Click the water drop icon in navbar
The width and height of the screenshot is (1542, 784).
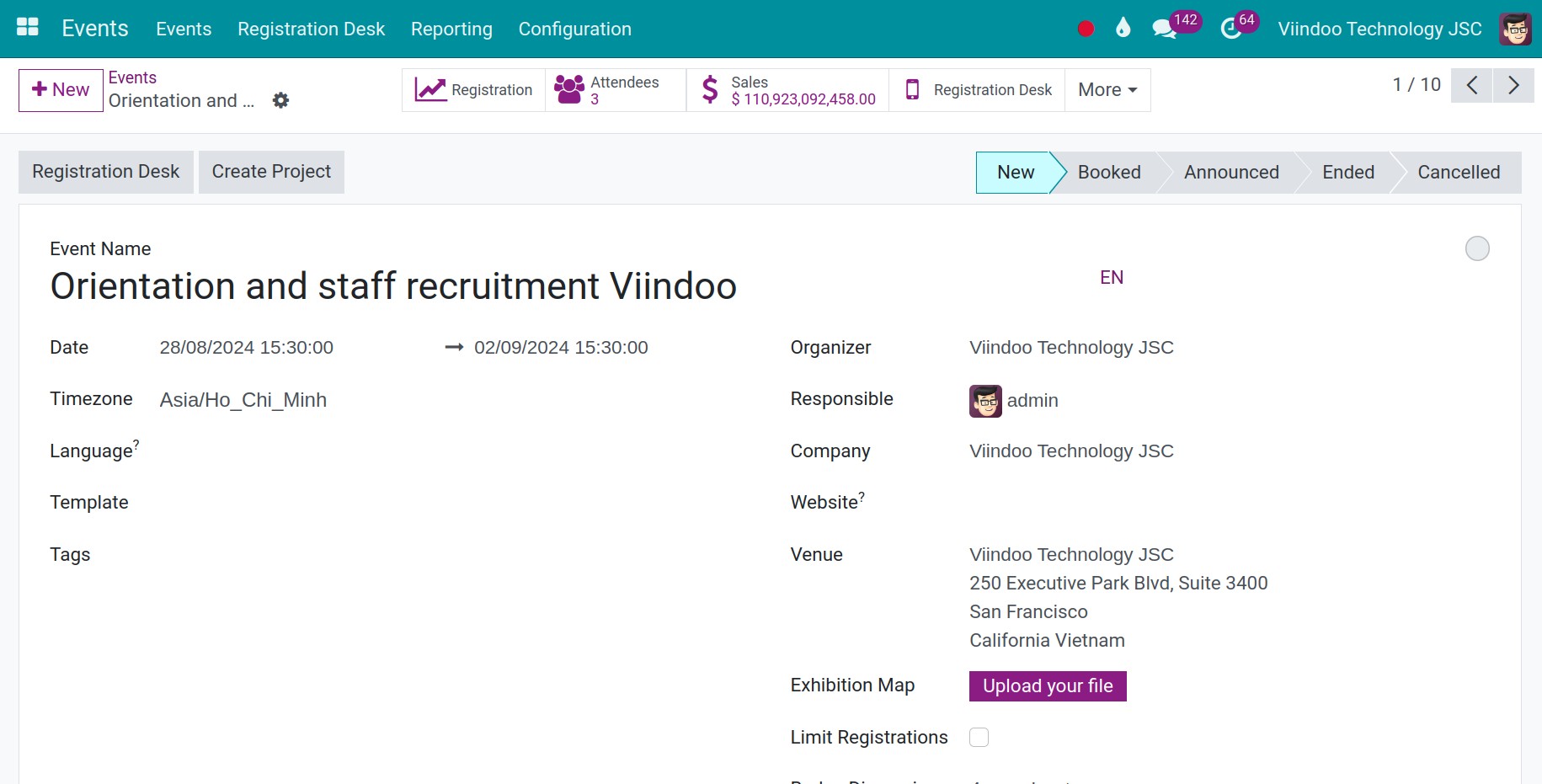(x=1123, y=28)
